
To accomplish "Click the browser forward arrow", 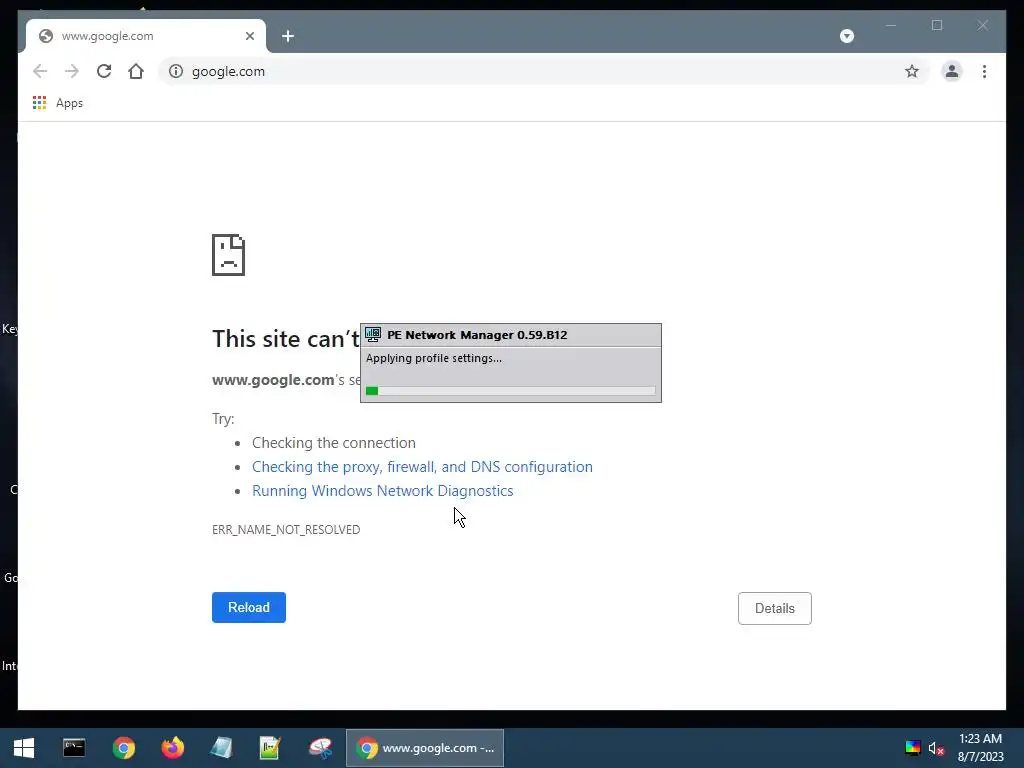I will pos(72,71).
